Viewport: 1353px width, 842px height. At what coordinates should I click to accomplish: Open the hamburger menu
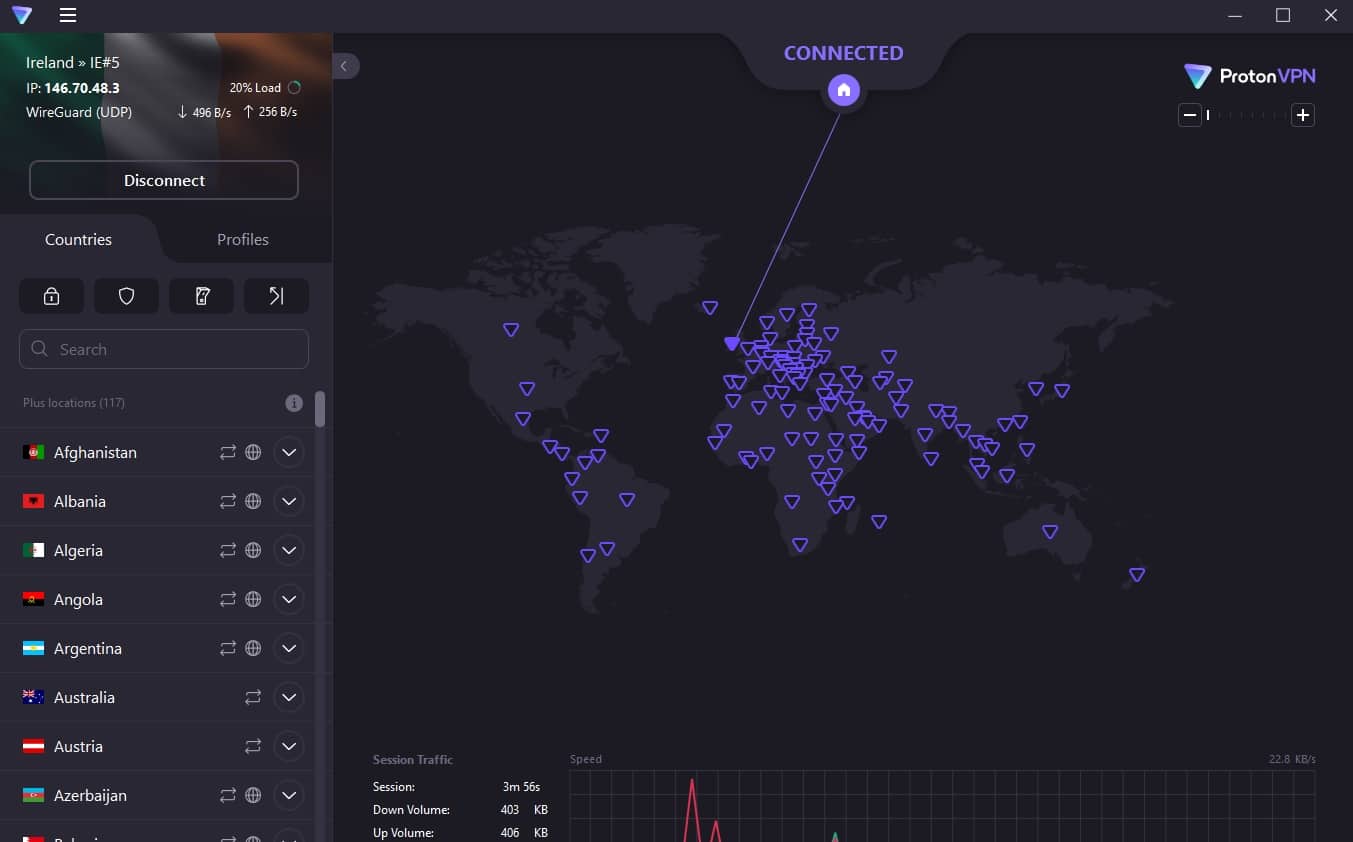pyautogui.click(x=68, y=15)
